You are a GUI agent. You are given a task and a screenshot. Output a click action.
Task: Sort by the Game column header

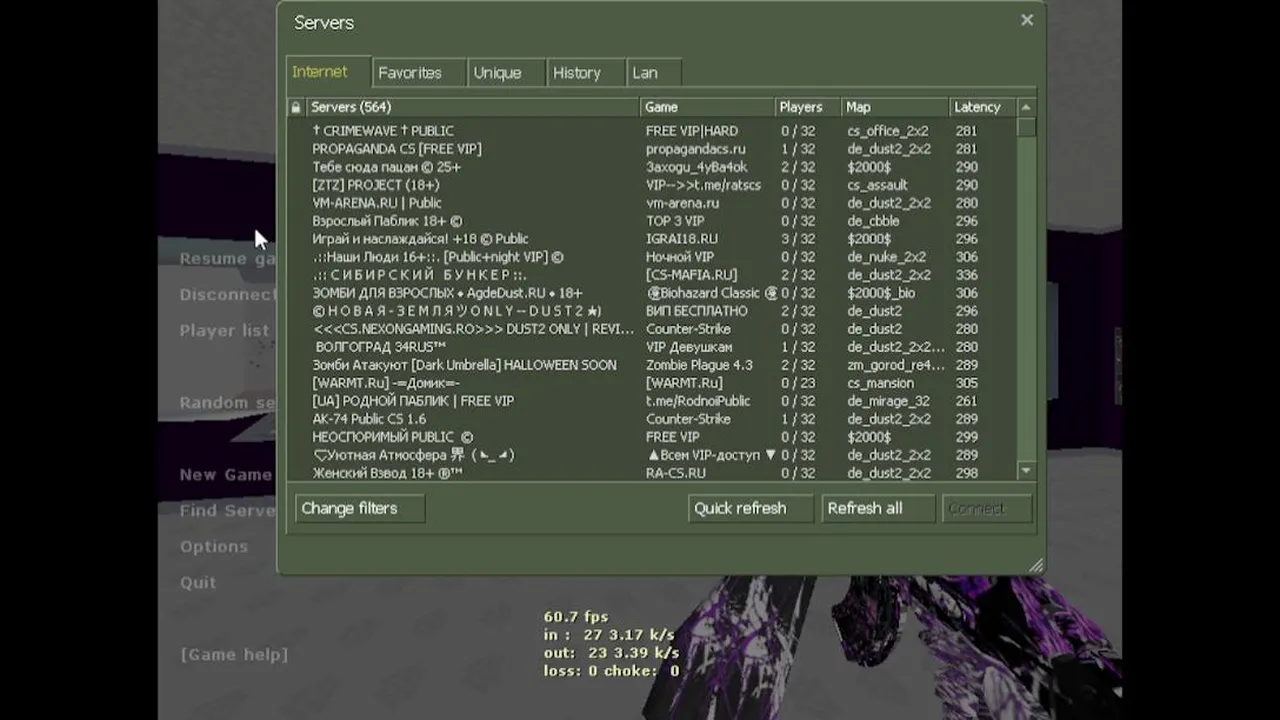(707, 107)
